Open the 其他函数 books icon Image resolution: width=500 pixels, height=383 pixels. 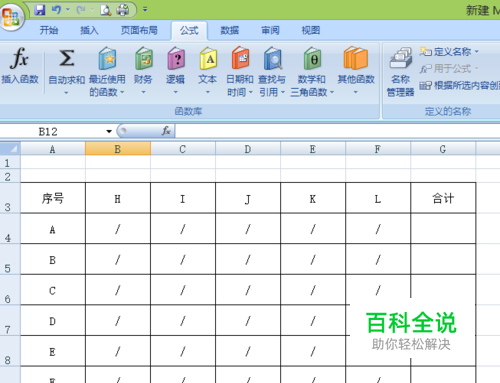click(x=356, y=58)
